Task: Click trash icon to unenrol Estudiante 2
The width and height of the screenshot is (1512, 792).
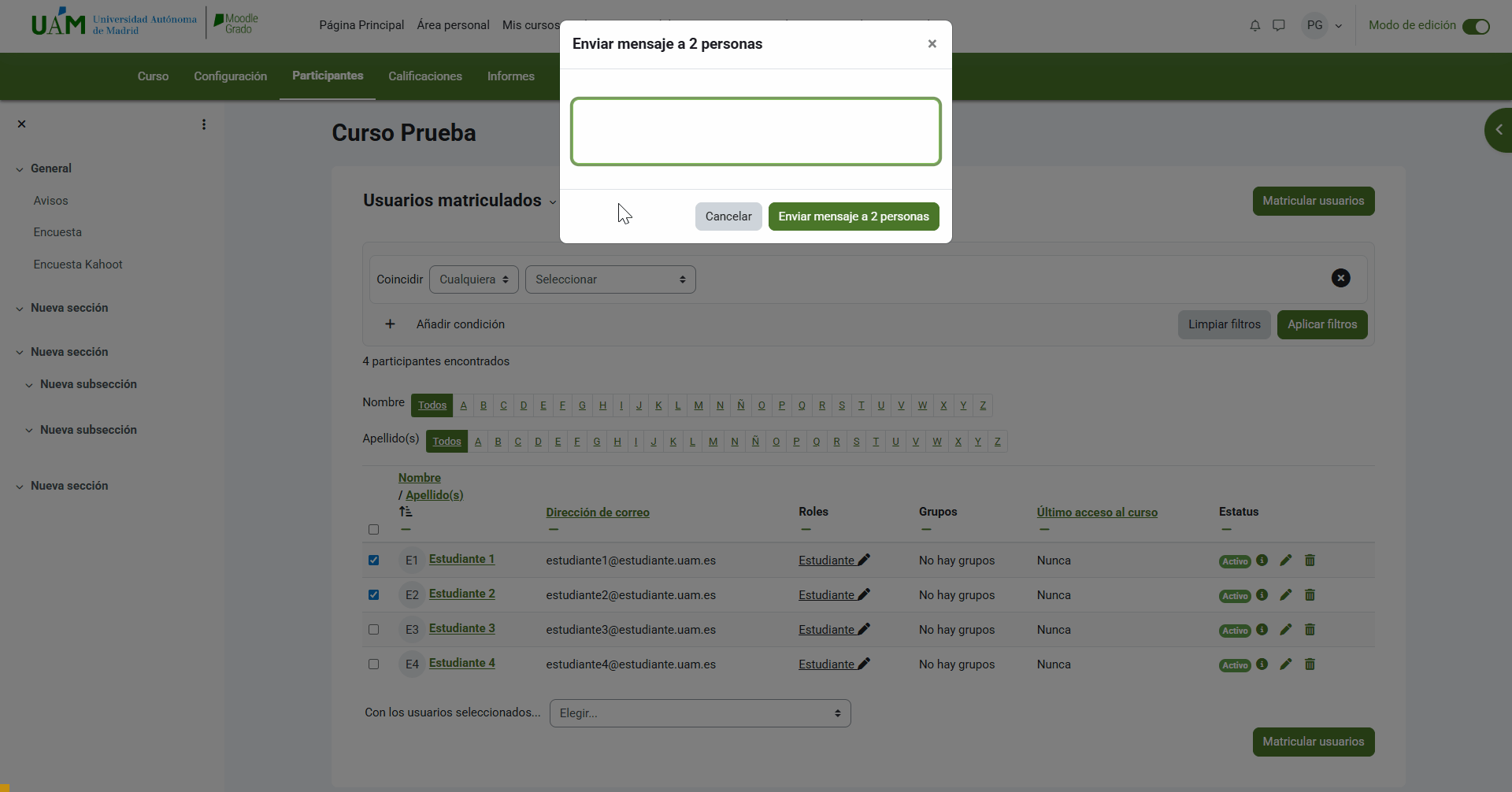Action: tap(1310, 595)
